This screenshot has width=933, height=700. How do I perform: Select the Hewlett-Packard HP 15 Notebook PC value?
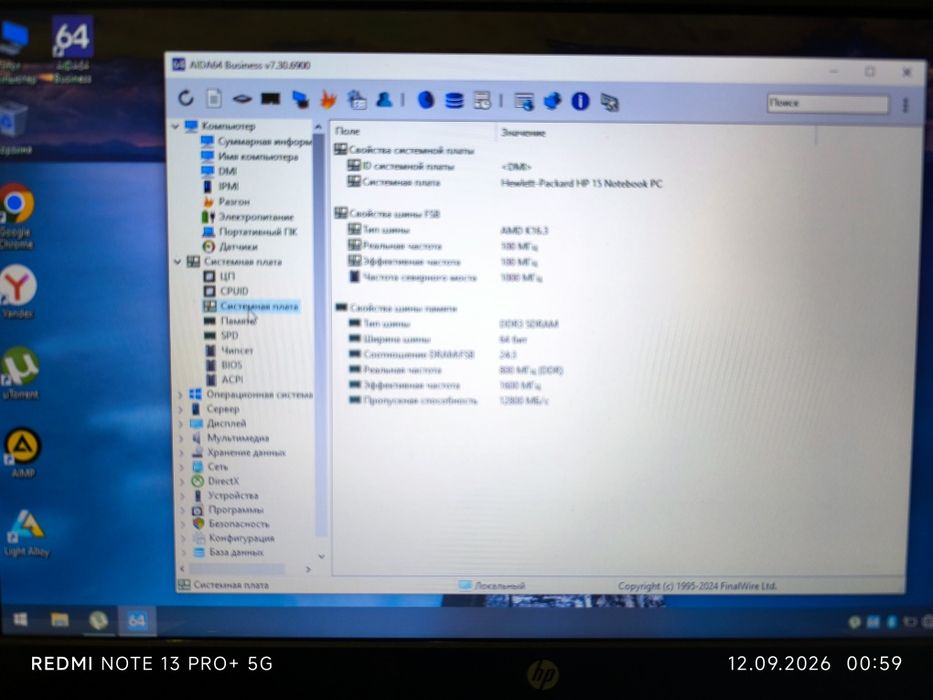click(581, 183)
